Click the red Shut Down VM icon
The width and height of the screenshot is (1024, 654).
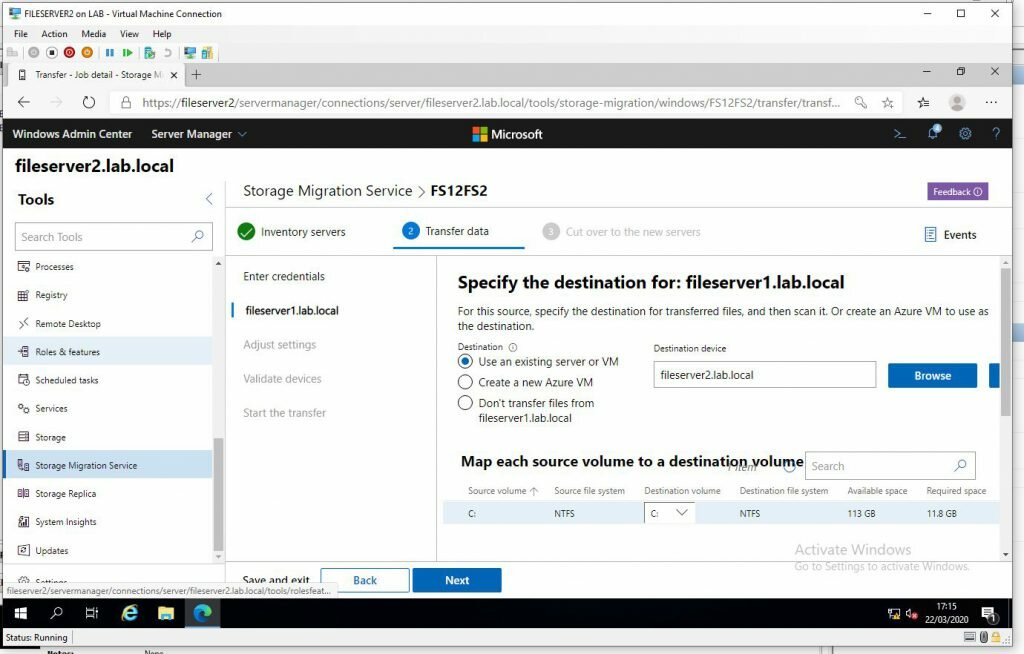(69, 53)
